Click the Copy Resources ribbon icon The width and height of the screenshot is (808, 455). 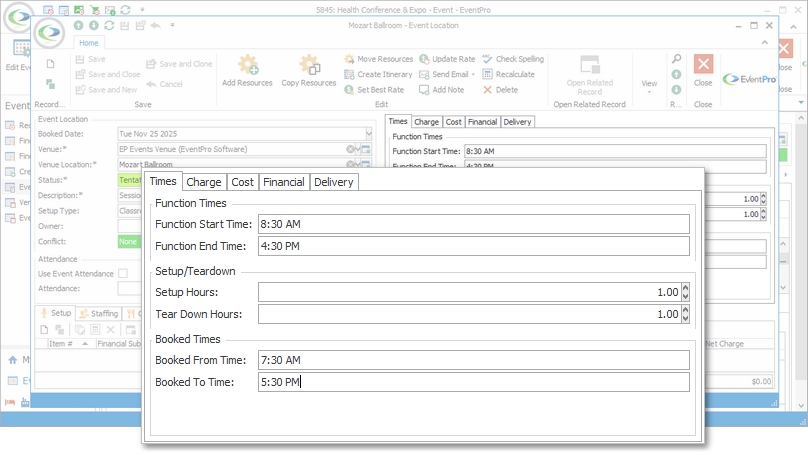click(x=309, y=65)
